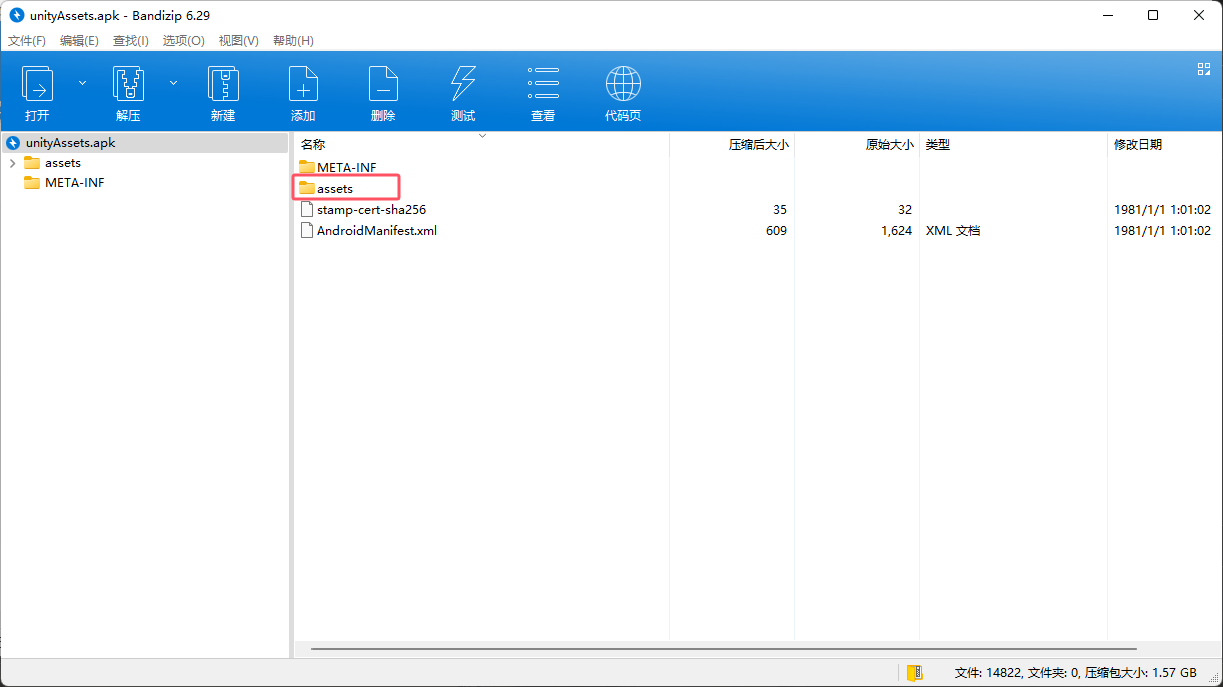Select the META-INF folder icon in file list
This screenshot has height=687, width=1223.
coord(307,167)
